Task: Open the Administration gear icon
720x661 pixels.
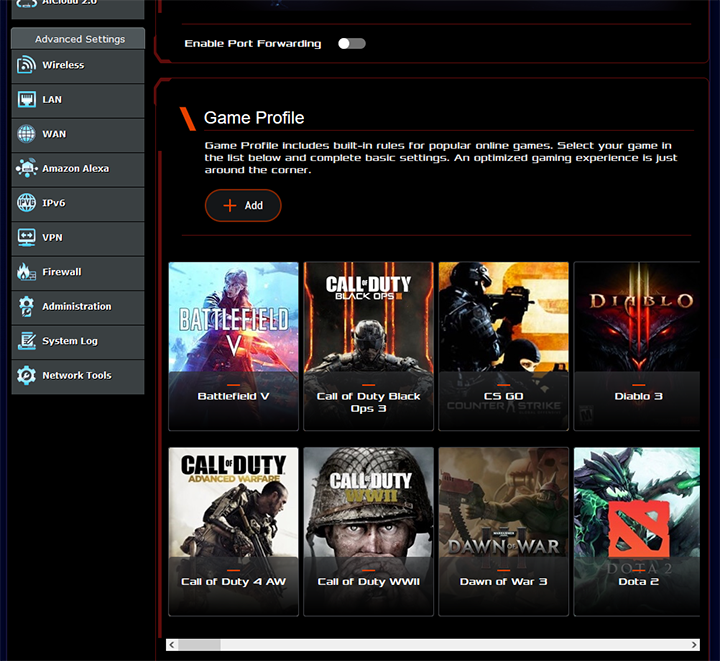Action: point(26,307)
